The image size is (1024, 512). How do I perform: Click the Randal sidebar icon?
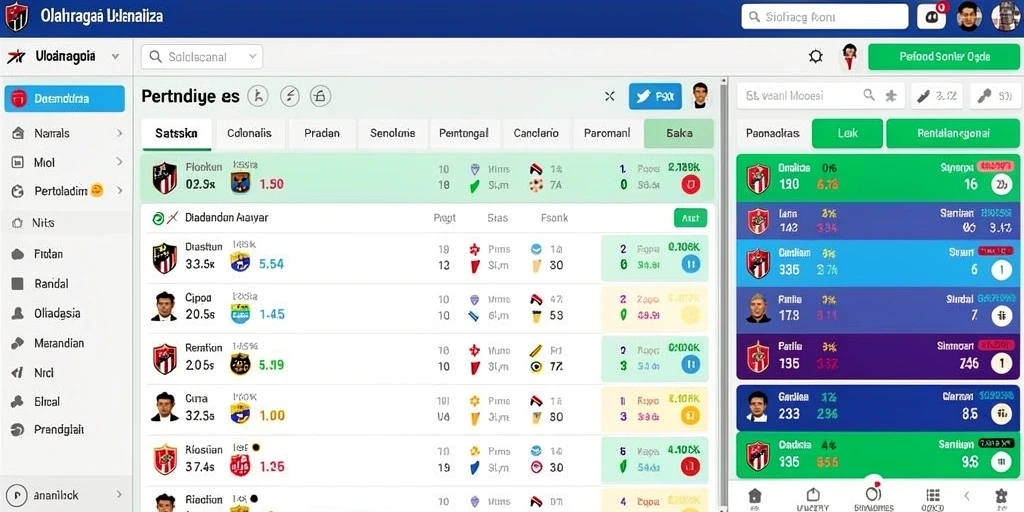tap(18, 283)
